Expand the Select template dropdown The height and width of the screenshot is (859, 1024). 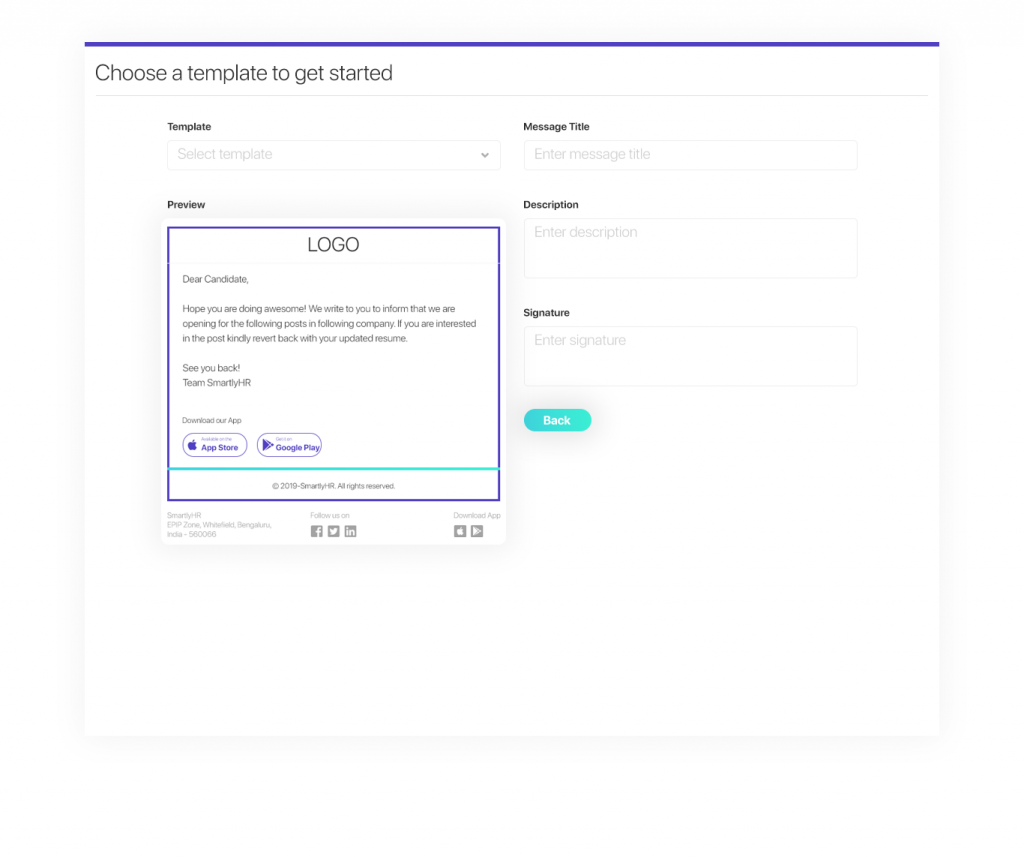[320, 155]
